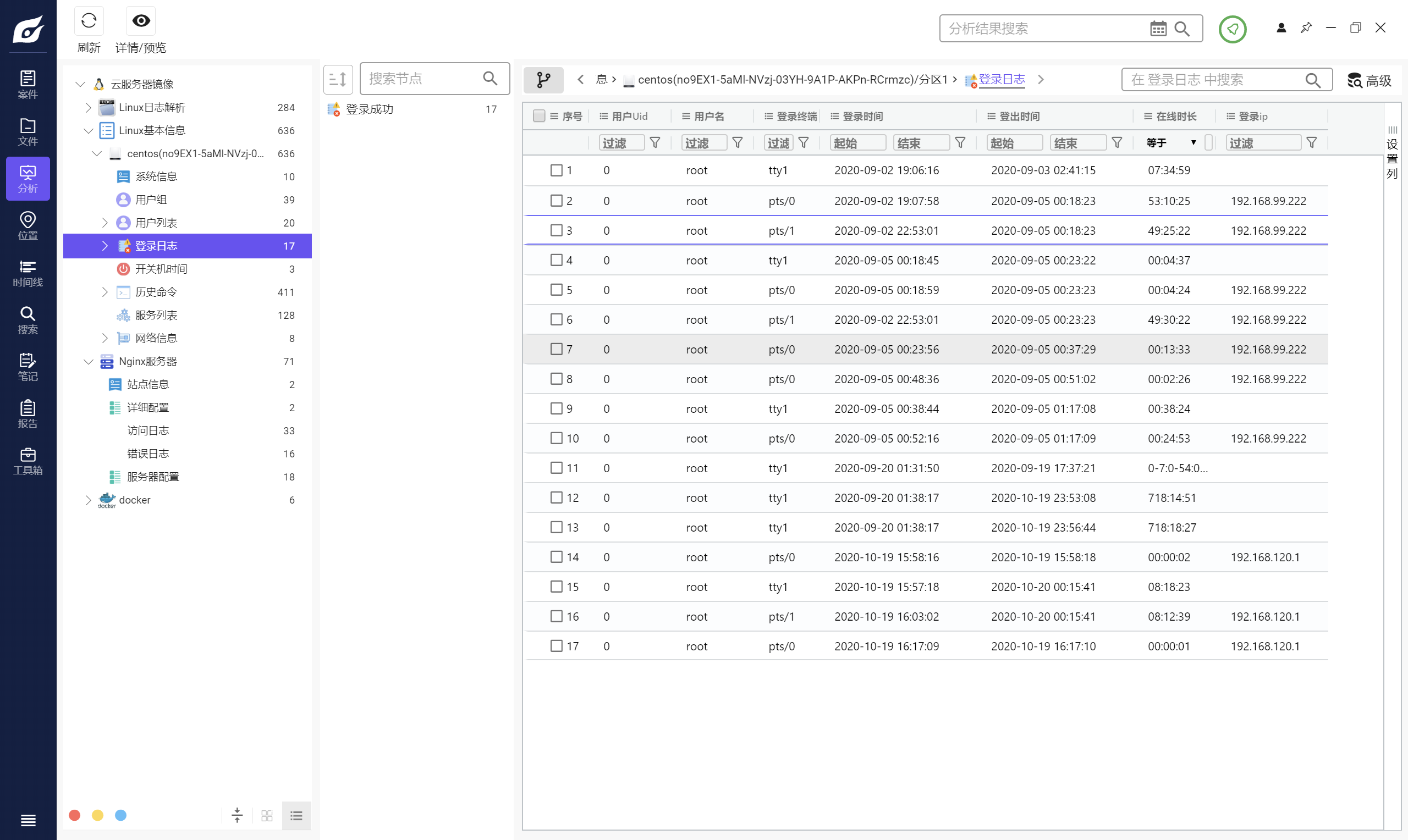
Task: Open the 案件 (case) sidebar section
Action: [x=28, y=84]
